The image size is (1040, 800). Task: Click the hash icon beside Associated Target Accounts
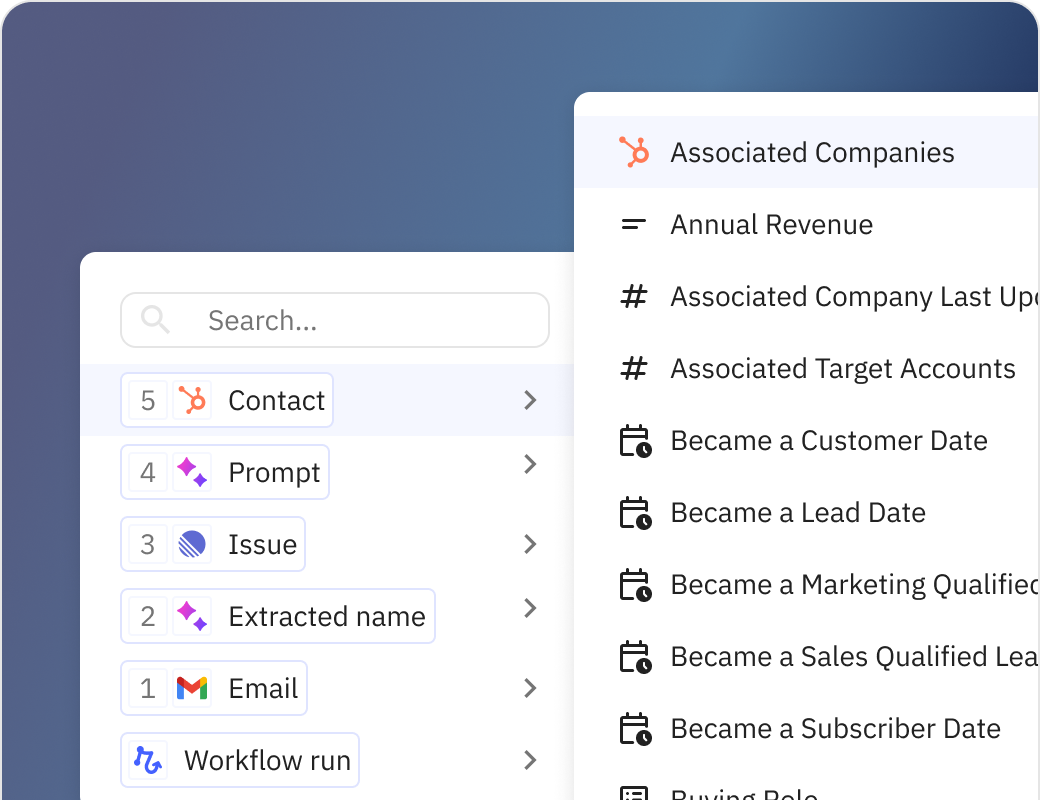pyautogui.click(x=634, y=368)
